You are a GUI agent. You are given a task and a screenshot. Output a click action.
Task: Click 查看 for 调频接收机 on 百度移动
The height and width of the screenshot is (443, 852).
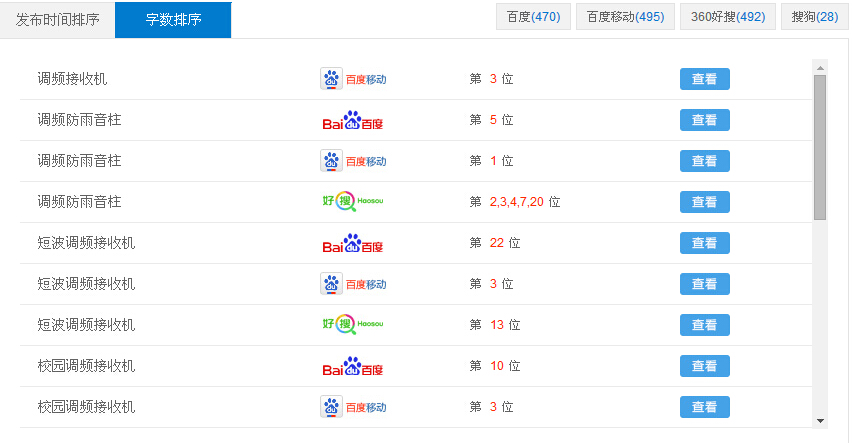[704, 79]
